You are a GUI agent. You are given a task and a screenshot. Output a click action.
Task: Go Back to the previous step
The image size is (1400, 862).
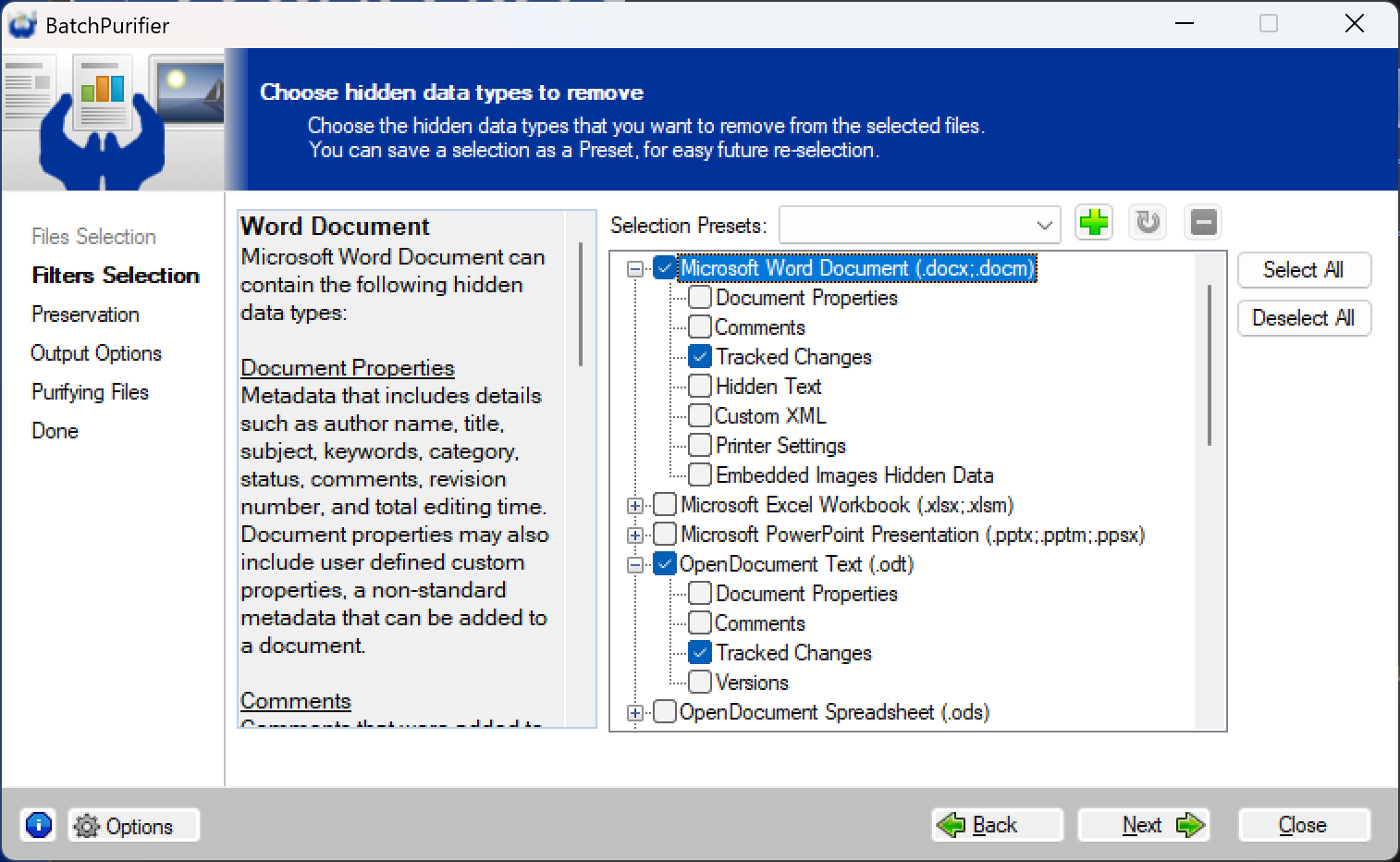pyautogui.click(x=997, y=825)
